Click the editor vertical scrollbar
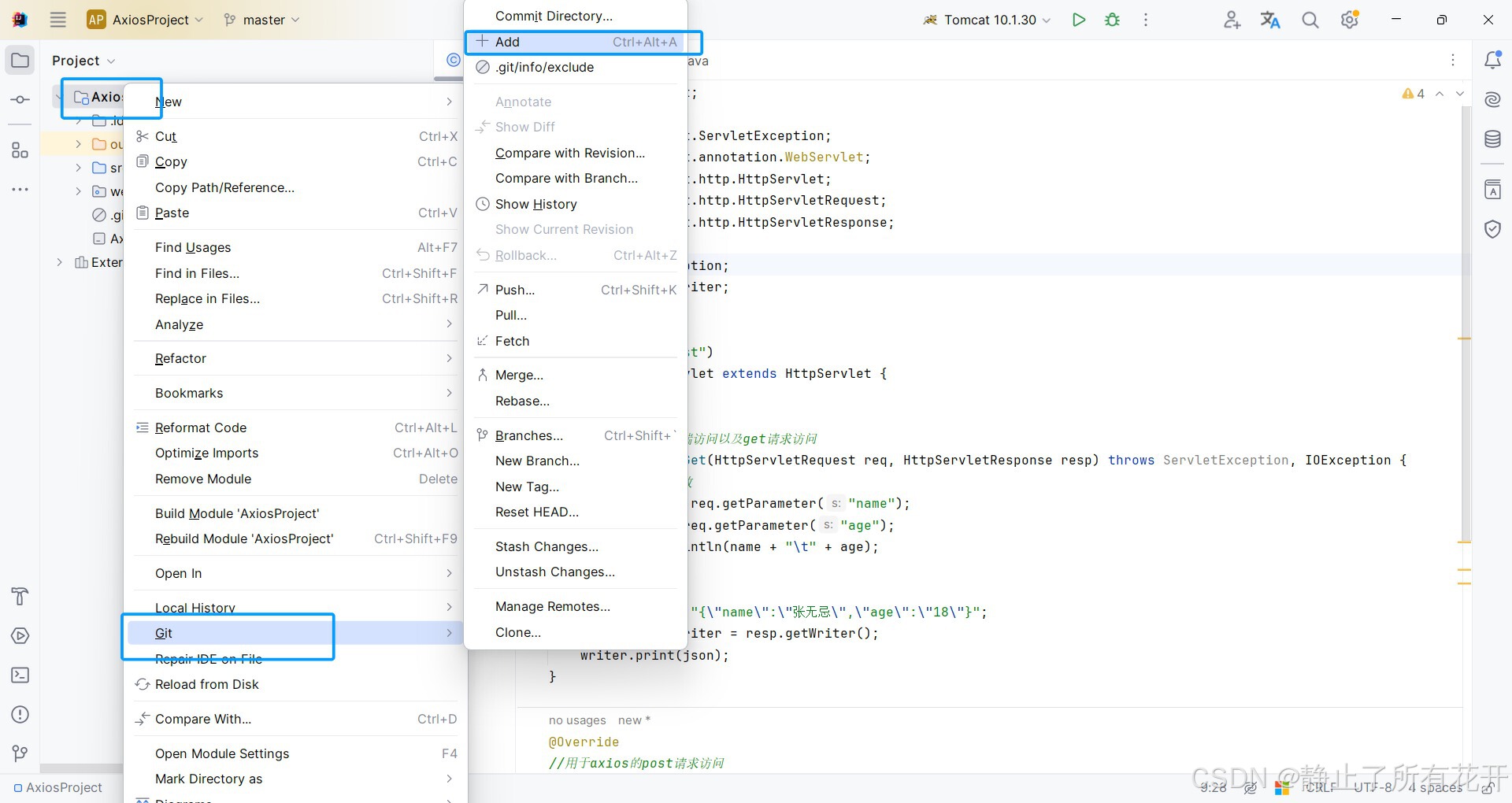The height and width of the screenshot is (803, 1512). pyautogui.click(x=1466, y=323)
